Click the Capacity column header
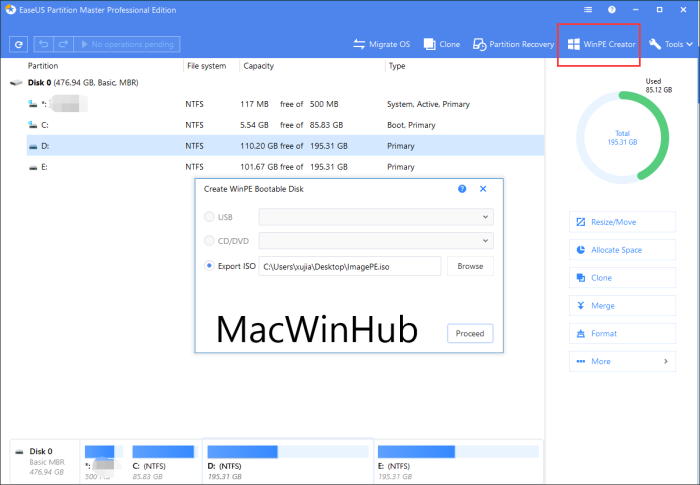 [x=258, y=66]
